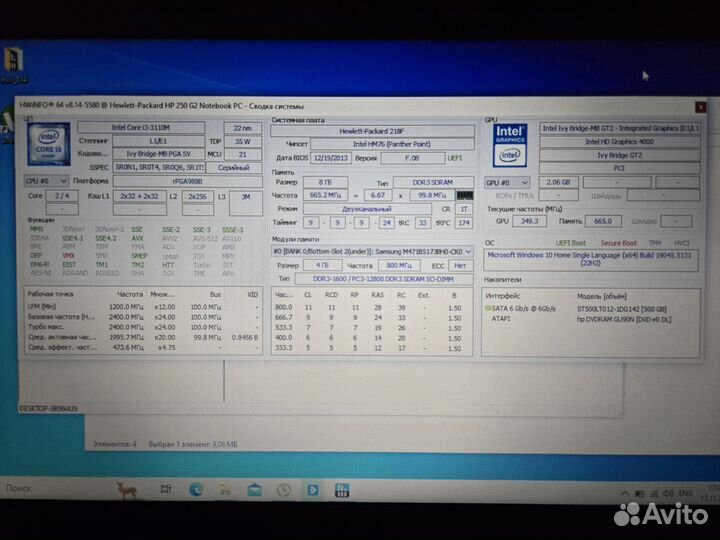Screen dimensions: 720x540
Task: Click the Intel HD Graphics 4000 field
Action: pyautogui.click(x=619, y=142)
